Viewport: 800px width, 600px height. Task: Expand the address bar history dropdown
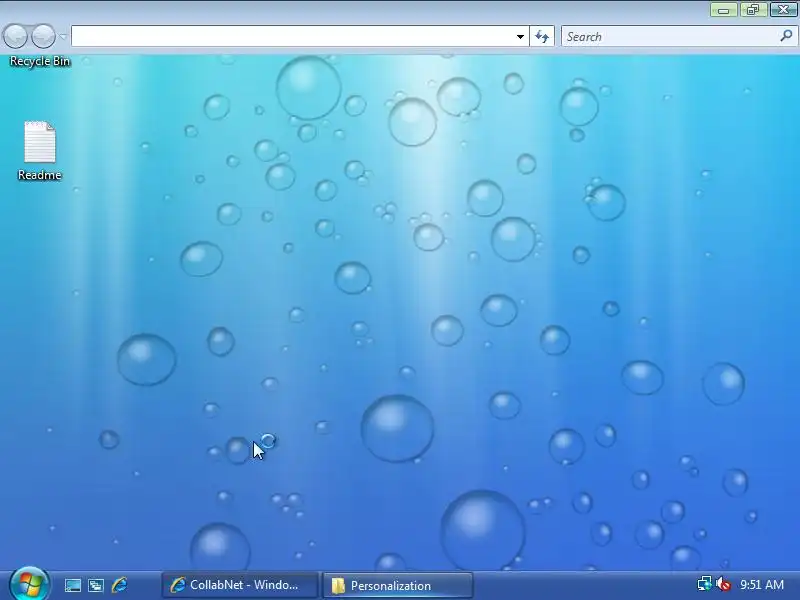[520, 36]
